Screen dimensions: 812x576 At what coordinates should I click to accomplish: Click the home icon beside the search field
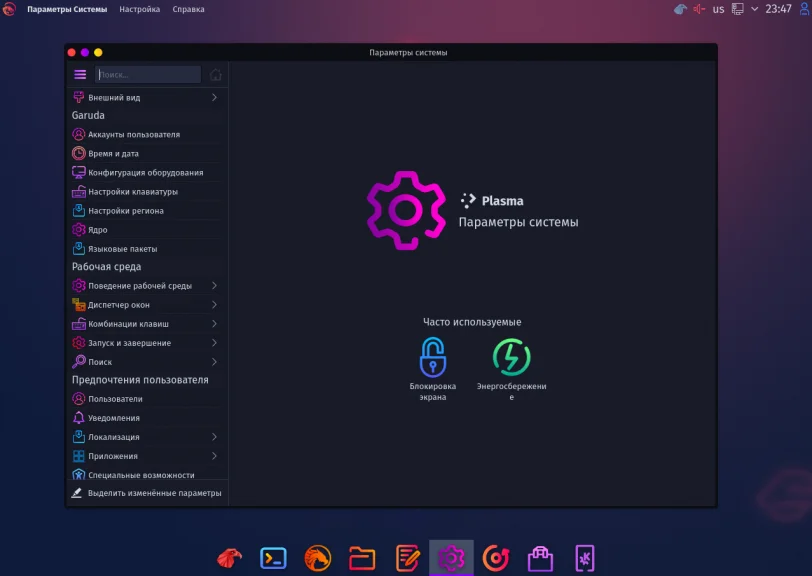(214, 74)
